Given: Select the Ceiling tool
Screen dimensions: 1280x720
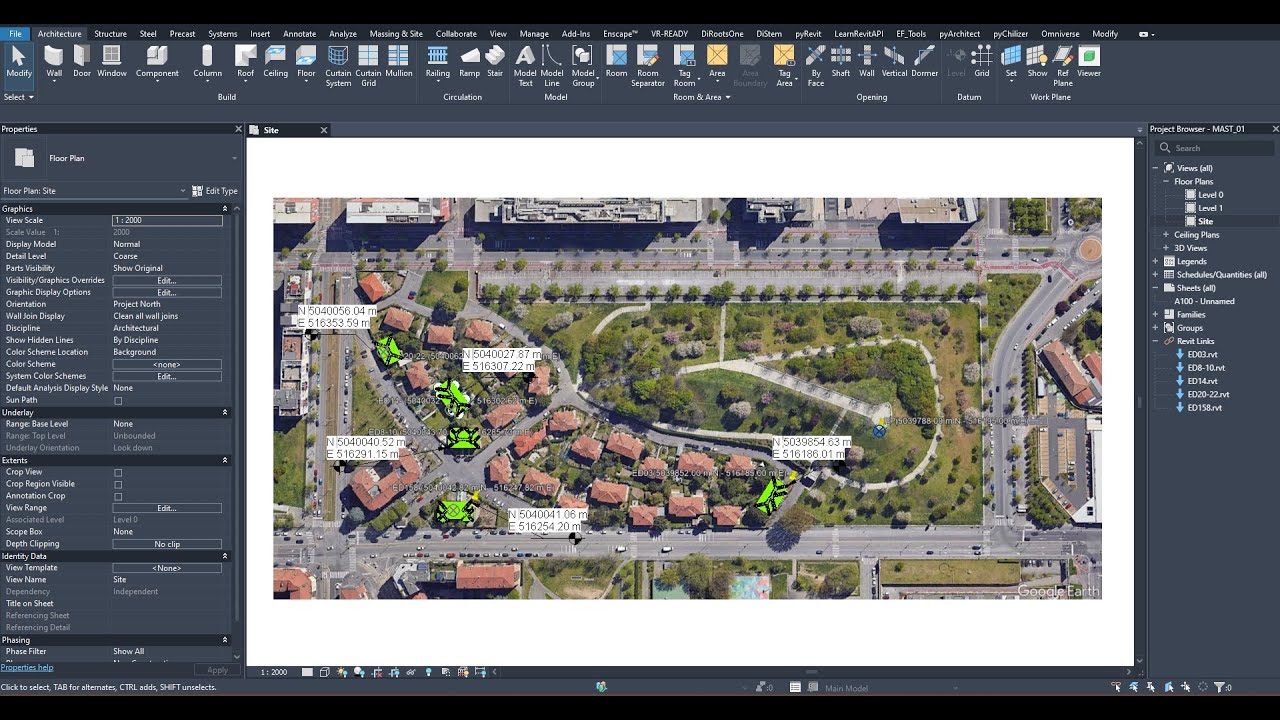Looking at the screenshot, I should (x=275, y=61).
